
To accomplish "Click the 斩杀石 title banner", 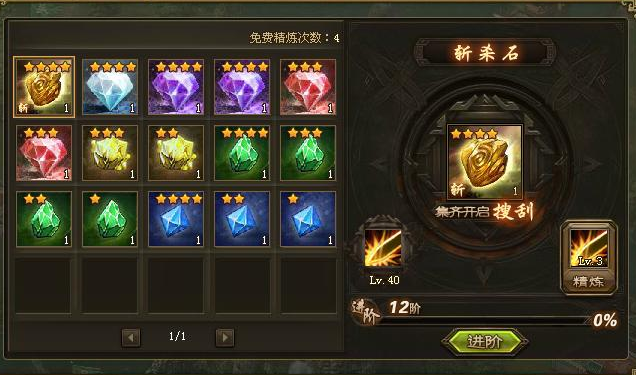I will (486, 53).
